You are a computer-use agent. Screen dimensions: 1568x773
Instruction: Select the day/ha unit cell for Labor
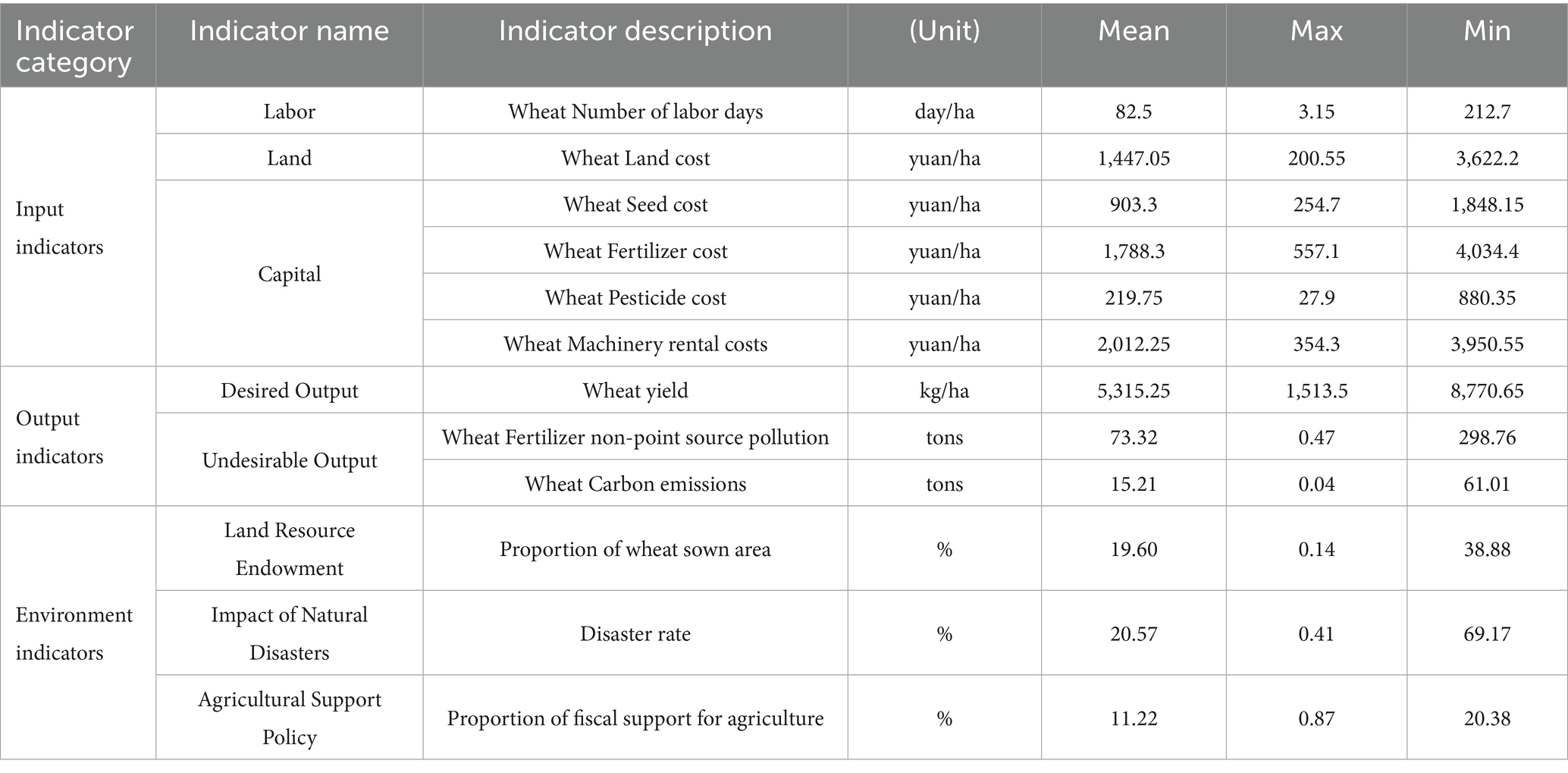point(944,112)
